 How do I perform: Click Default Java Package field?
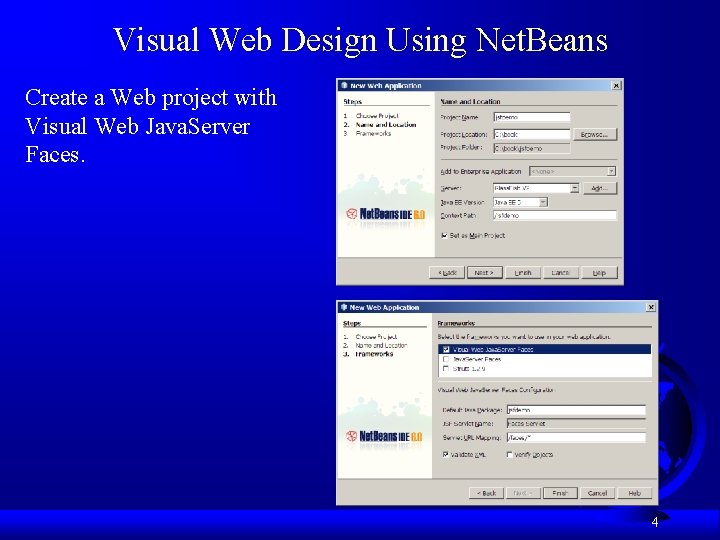click(x=576, y=410)
